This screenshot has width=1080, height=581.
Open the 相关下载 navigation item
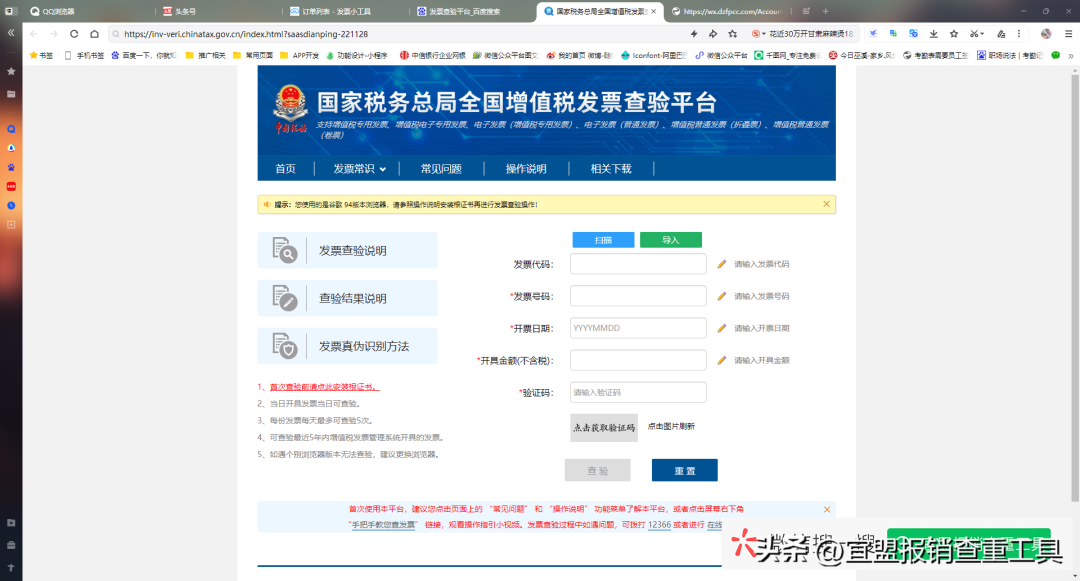tap(611, 169)
